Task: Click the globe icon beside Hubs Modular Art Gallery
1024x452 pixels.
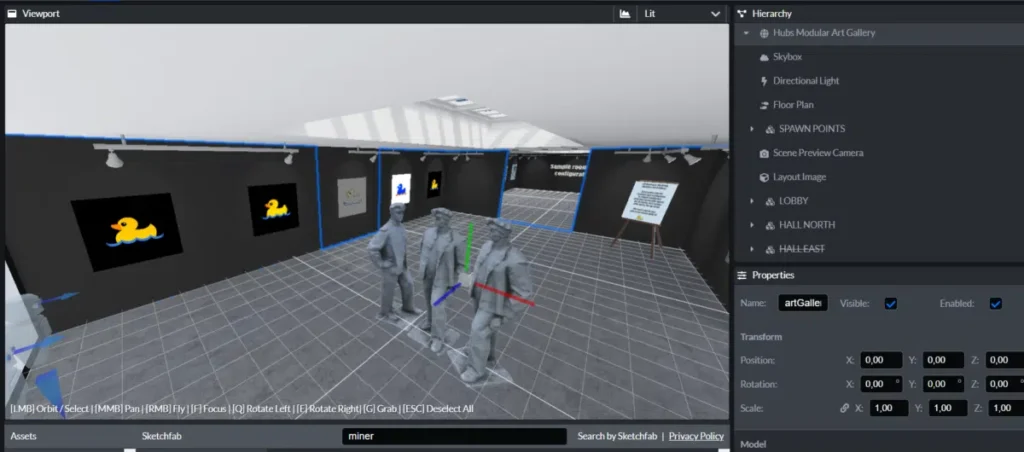Action: pos(764,33)
